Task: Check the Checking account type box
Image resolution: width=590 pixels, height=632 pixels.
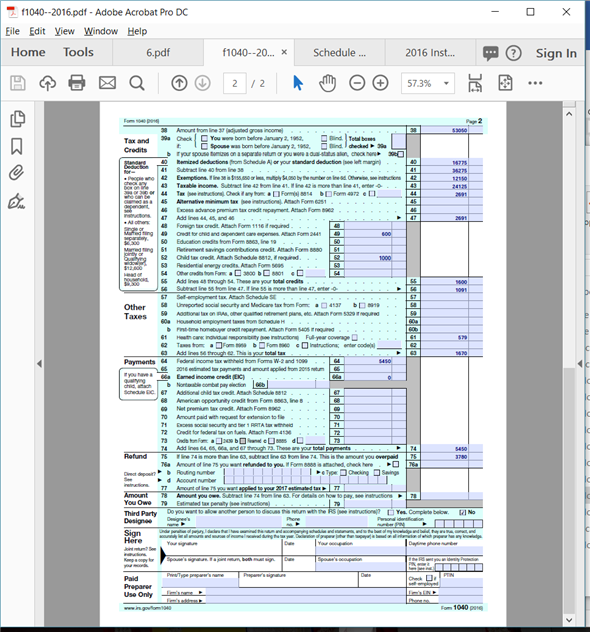Action: pyautogui.click(x=343, y=473)
